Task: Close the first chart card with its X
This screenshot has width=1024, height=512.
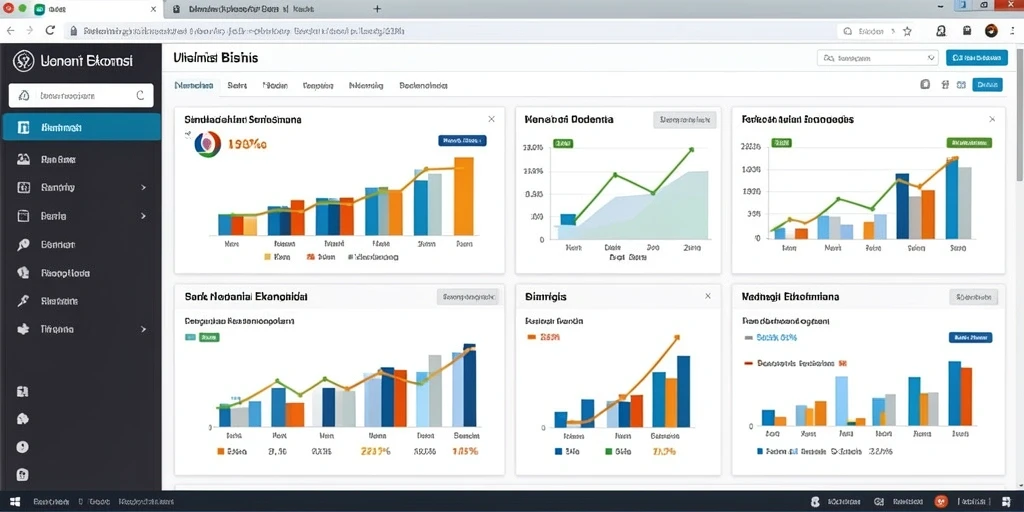Action: coord(491,119)
